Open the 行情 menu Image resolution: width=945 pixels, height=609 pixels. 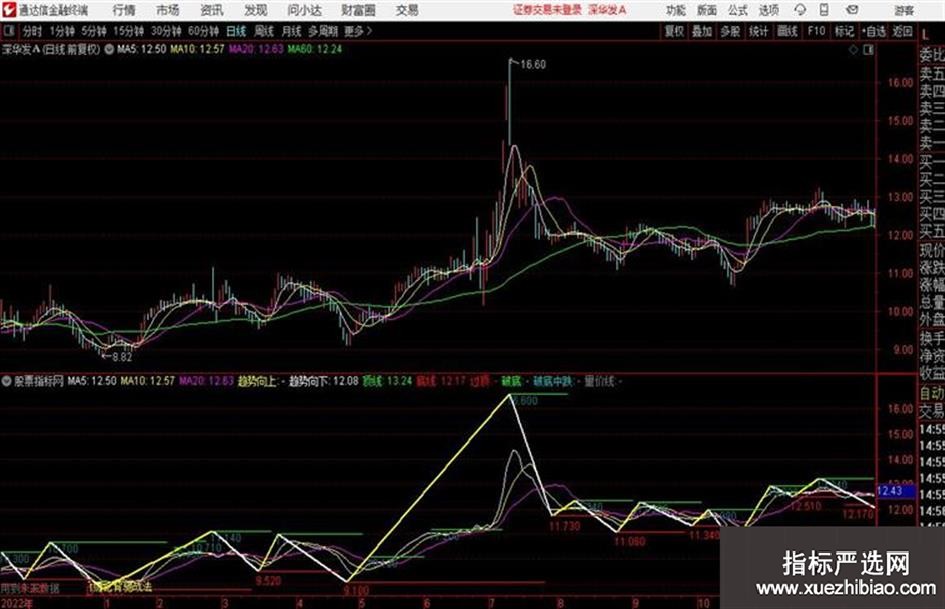pyautogui.click(x=124, y=10)
